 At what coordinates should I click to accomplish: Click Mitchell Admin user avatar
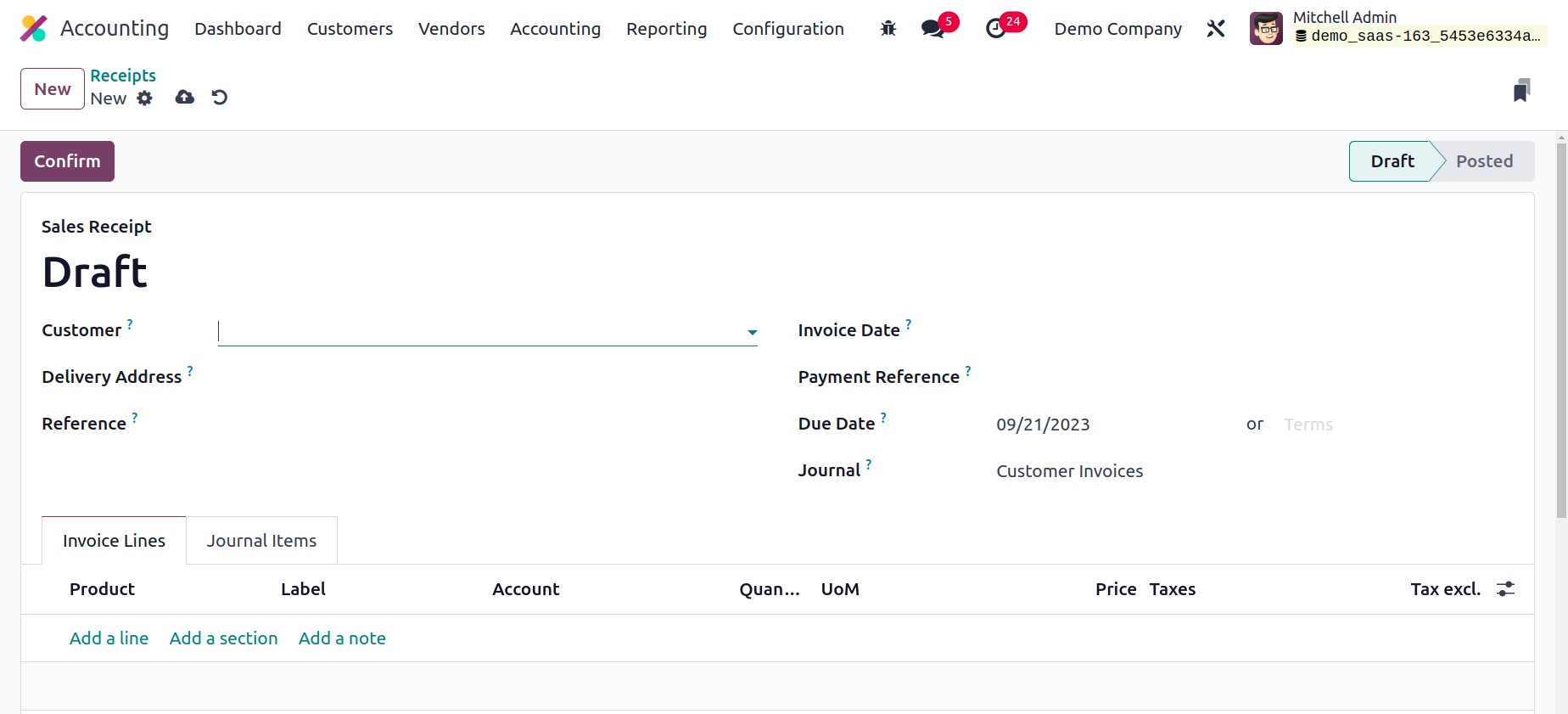pyautogui.click(x=1266, y=29)
